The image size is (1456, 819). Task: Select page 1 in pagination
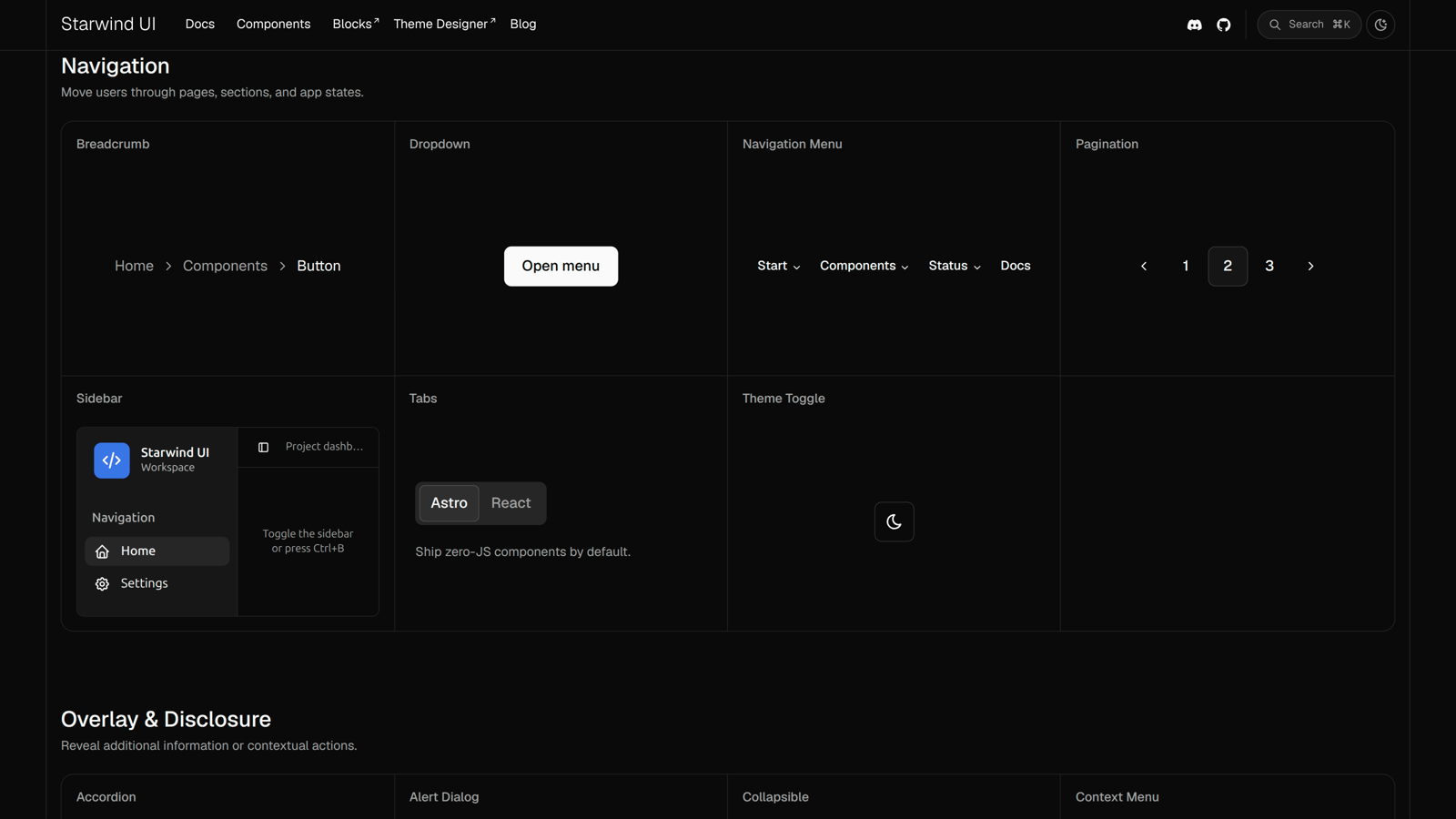(1186, 266)
